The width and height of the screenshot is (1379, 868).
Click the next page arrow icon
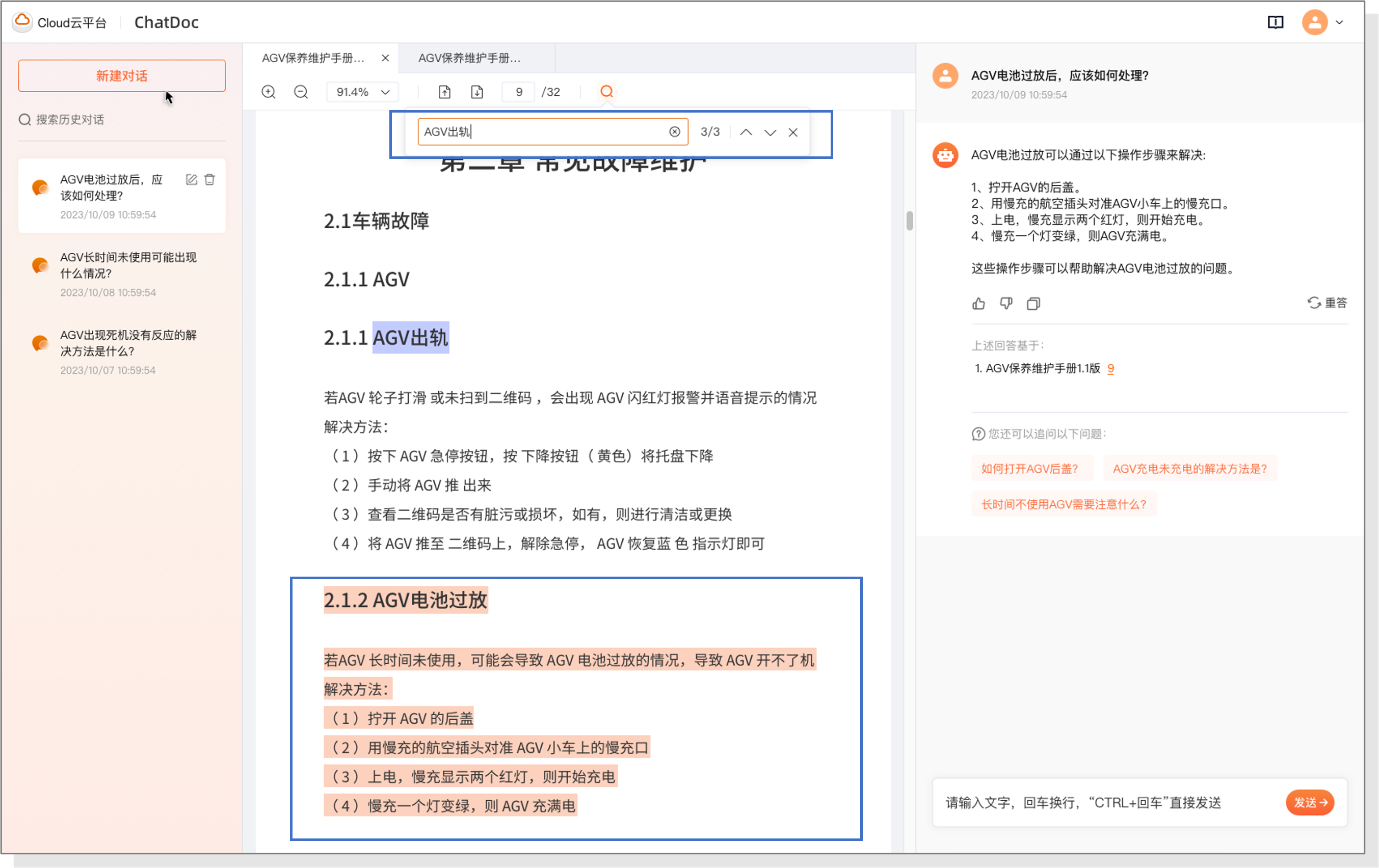click(477, 92)
